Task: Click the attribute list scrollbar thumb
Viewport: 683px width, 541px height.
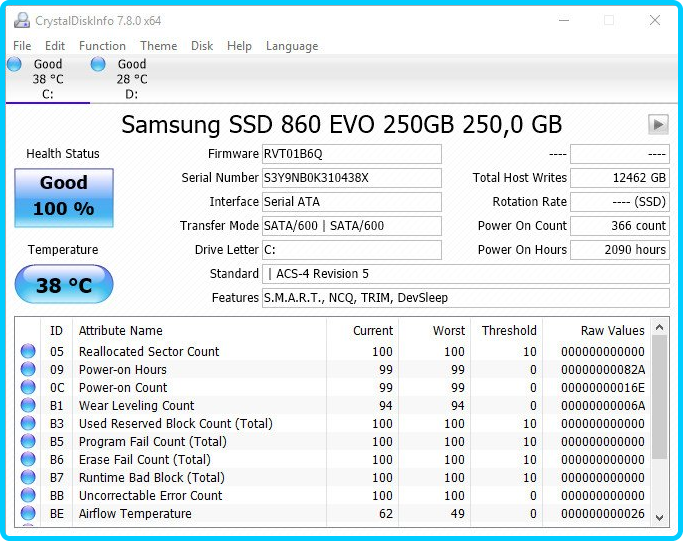Action: [x=659, y=396]
